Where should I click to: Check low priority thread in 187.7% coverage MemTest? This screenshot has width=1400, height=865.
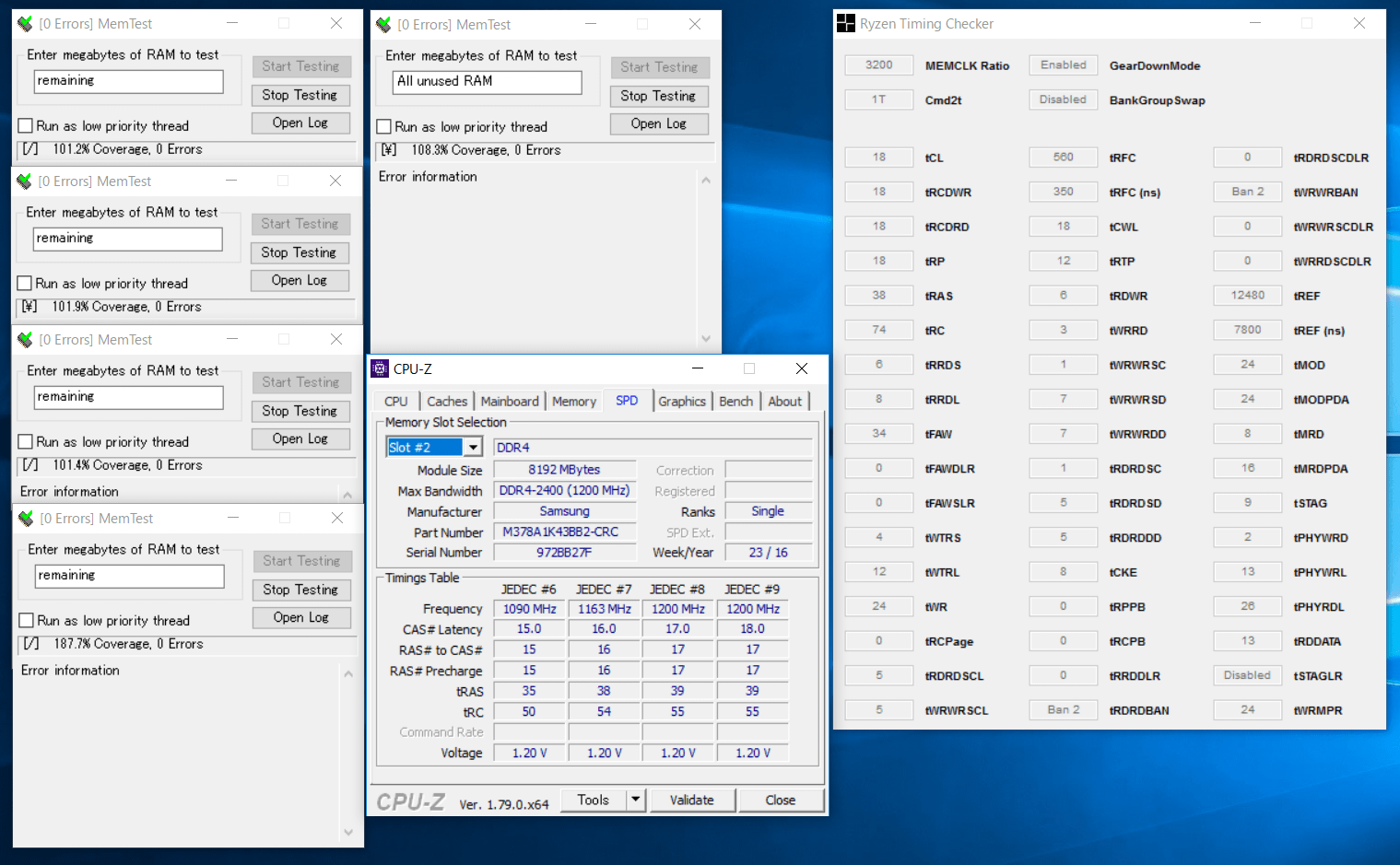tap(27, 621)
